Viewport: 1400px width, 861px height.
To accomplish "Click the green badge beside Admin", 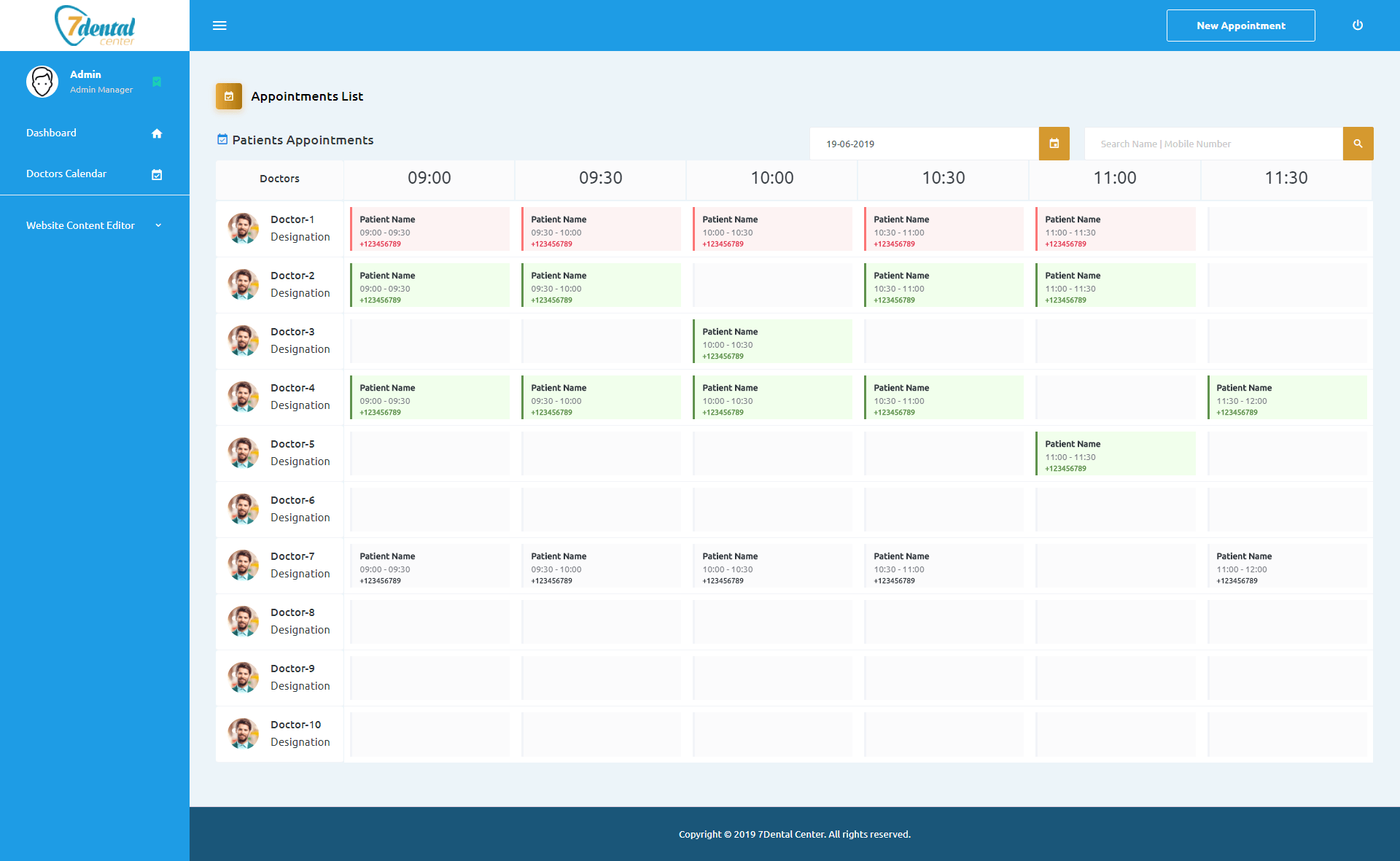I will 157,82.
